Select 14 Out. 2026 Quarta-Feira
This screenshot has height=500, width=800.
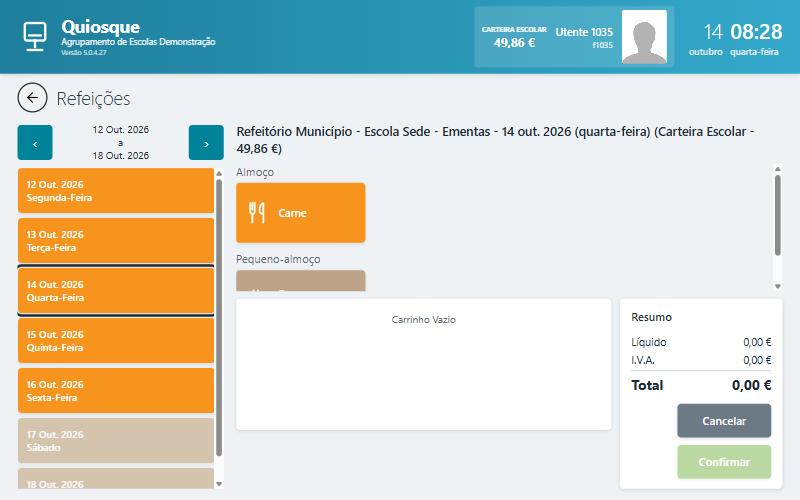116,290
